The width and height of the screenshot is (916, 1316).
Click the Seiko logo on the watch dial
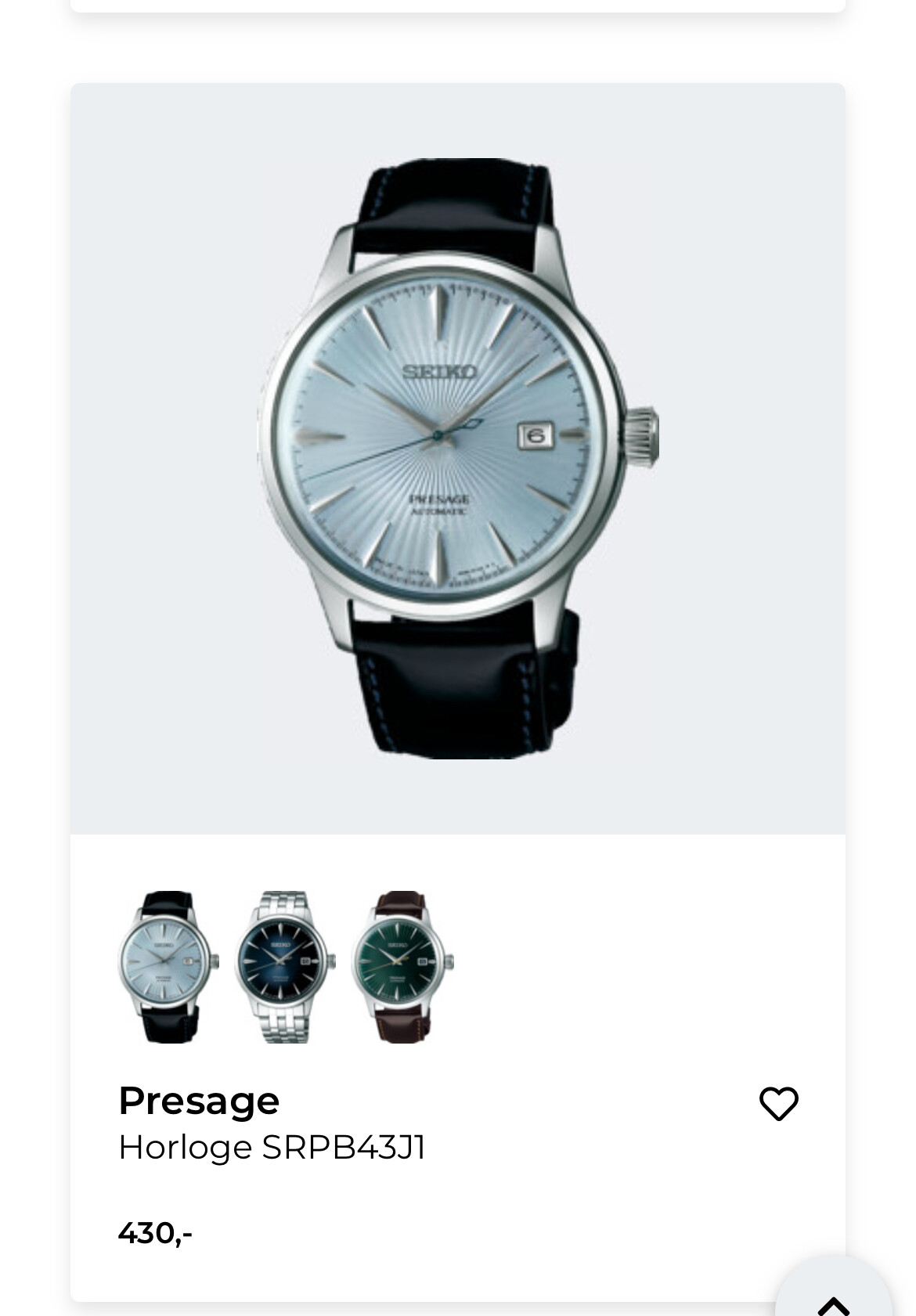click(x=438, y=371)
